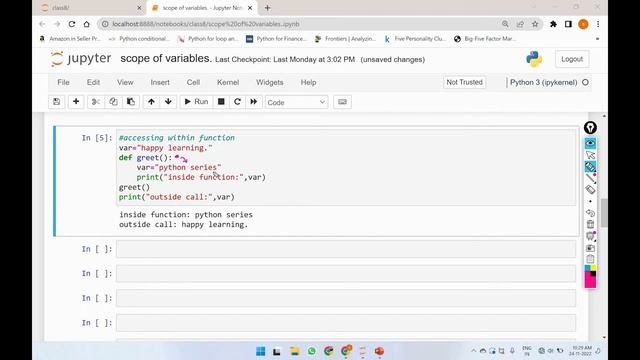The height and width of the screenshot is (360, 640).
Task: Click the Not Trusted button
Action: click(x=464, y=82)
